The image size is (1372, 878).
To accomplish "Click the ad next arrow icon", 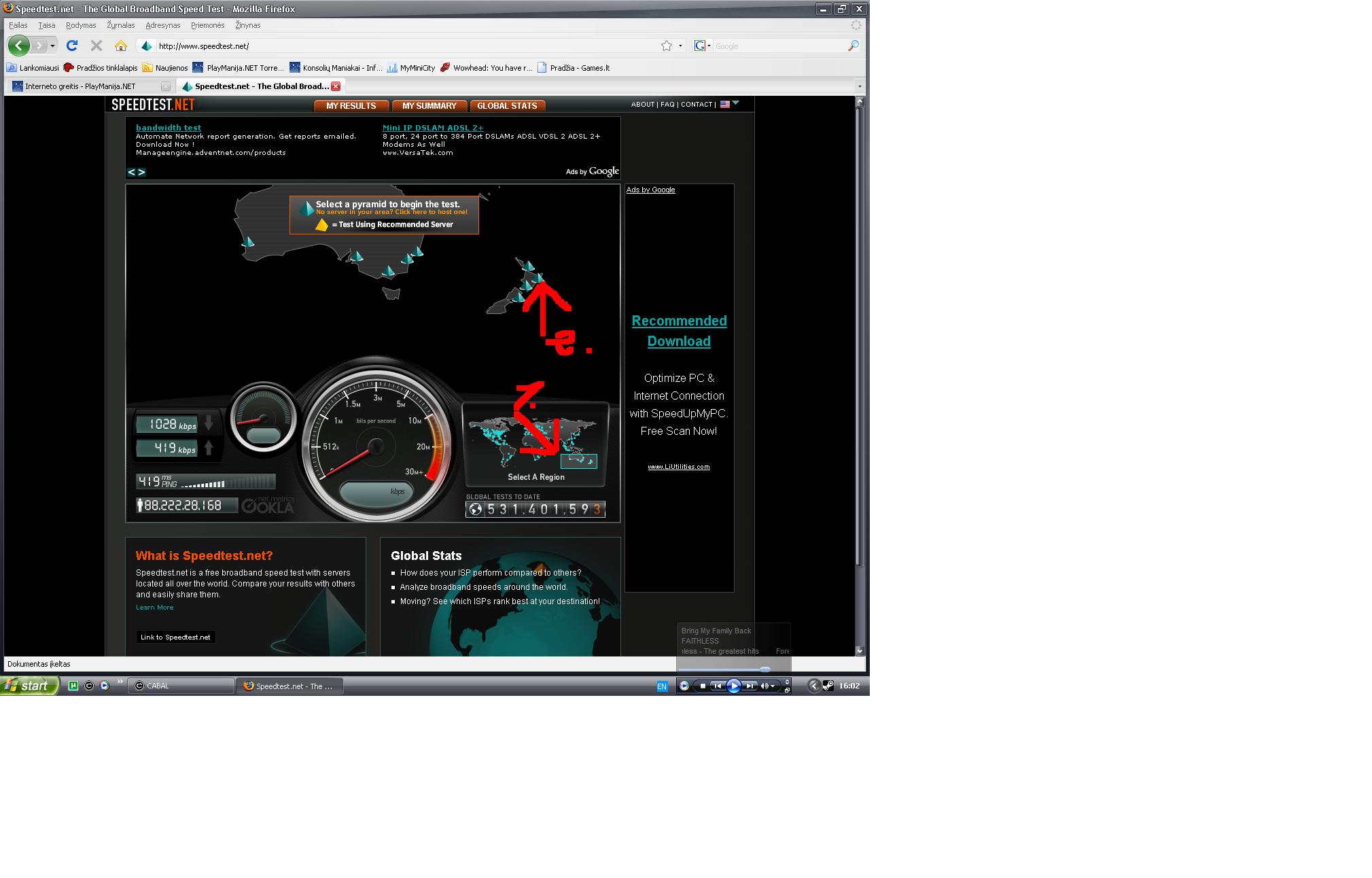I will (x=141, y=172).
